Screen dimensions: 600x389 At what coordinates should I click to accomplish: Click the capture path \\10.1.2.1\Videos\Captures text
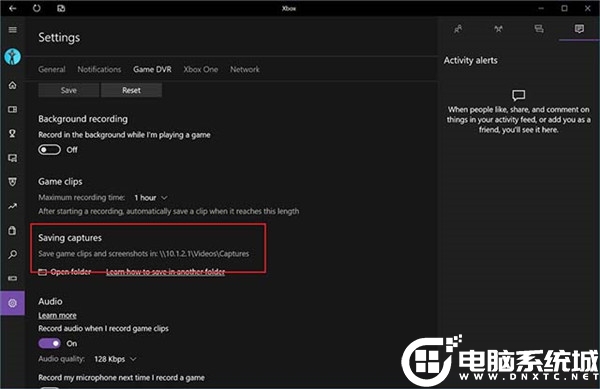204,254
